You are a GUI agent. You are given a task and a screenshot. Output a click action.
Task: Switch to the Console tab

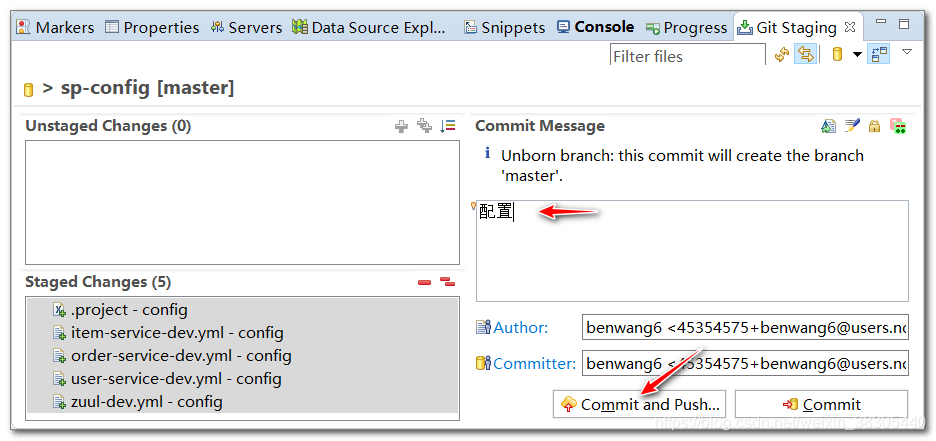596,27
